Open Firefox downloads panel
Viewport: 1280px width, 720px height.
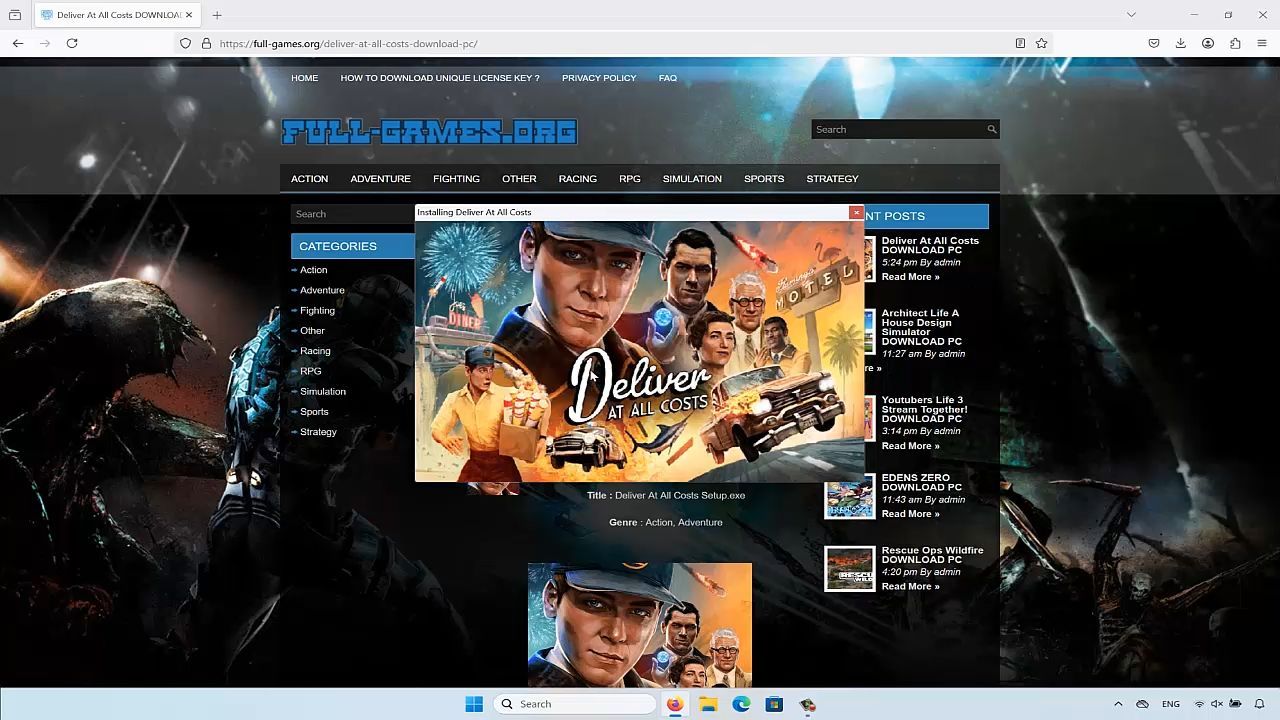(x=1180, y=43)
